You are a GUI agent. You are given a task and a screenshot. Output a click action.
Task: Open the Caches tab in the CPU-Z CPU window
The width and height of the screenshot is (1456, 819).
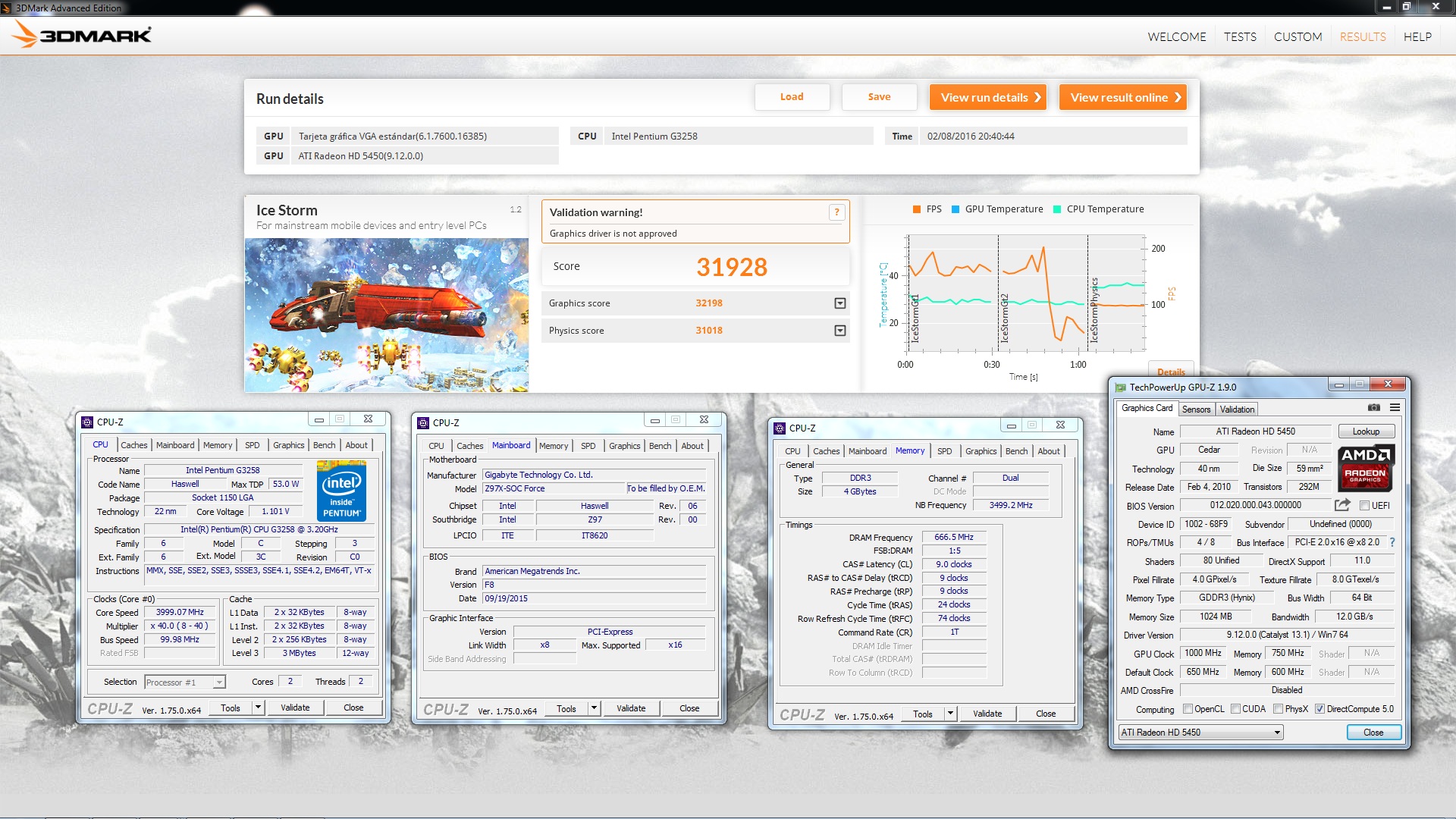tap(133, 445)
